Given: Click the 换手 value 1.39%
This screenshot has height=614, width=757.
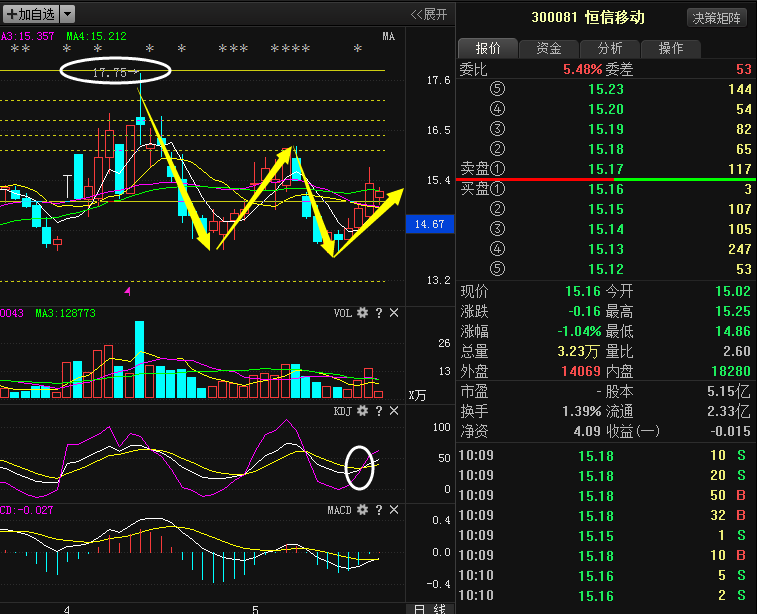Looking at the screenshot, I should (581, 412).
